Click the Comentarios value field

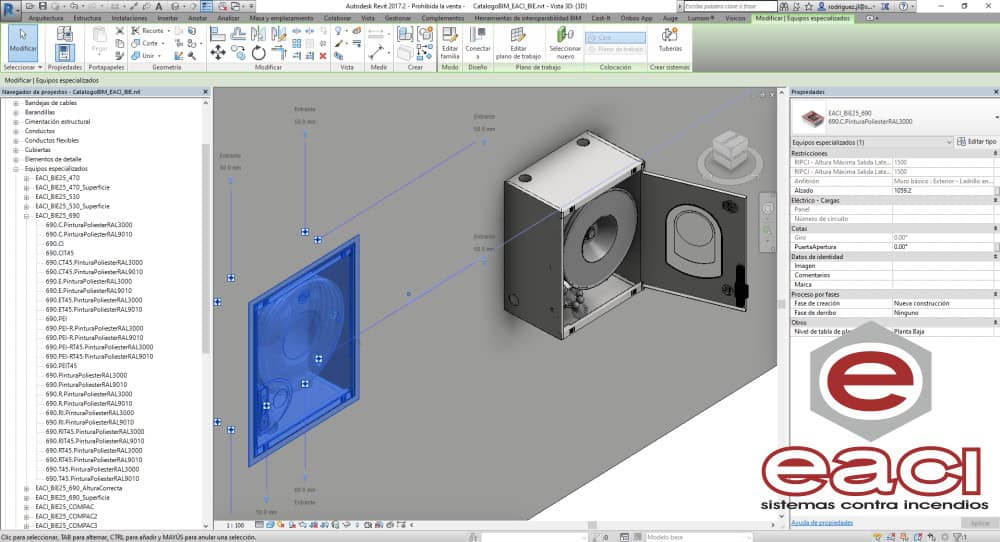click(x=945, y=275)
